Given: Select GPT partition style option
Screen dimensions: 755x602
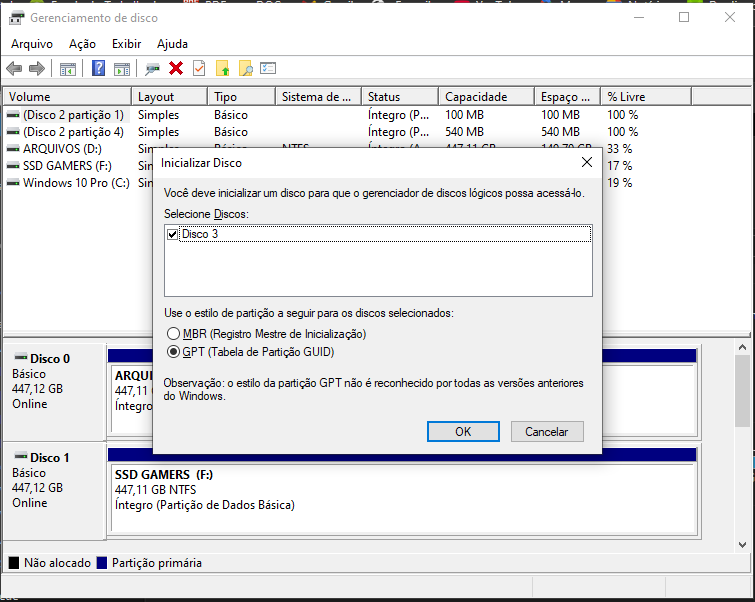Looking at the screenshot, I should pos(175,352).
